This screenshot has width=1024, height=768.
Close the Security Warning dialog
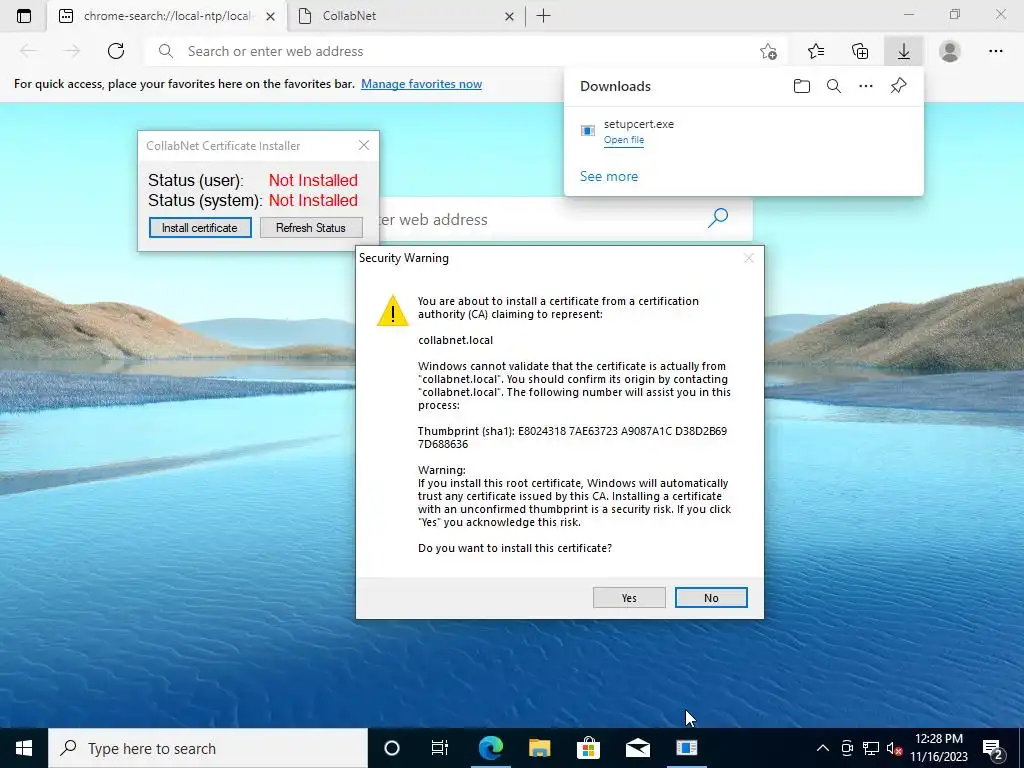tap(748, 258)
